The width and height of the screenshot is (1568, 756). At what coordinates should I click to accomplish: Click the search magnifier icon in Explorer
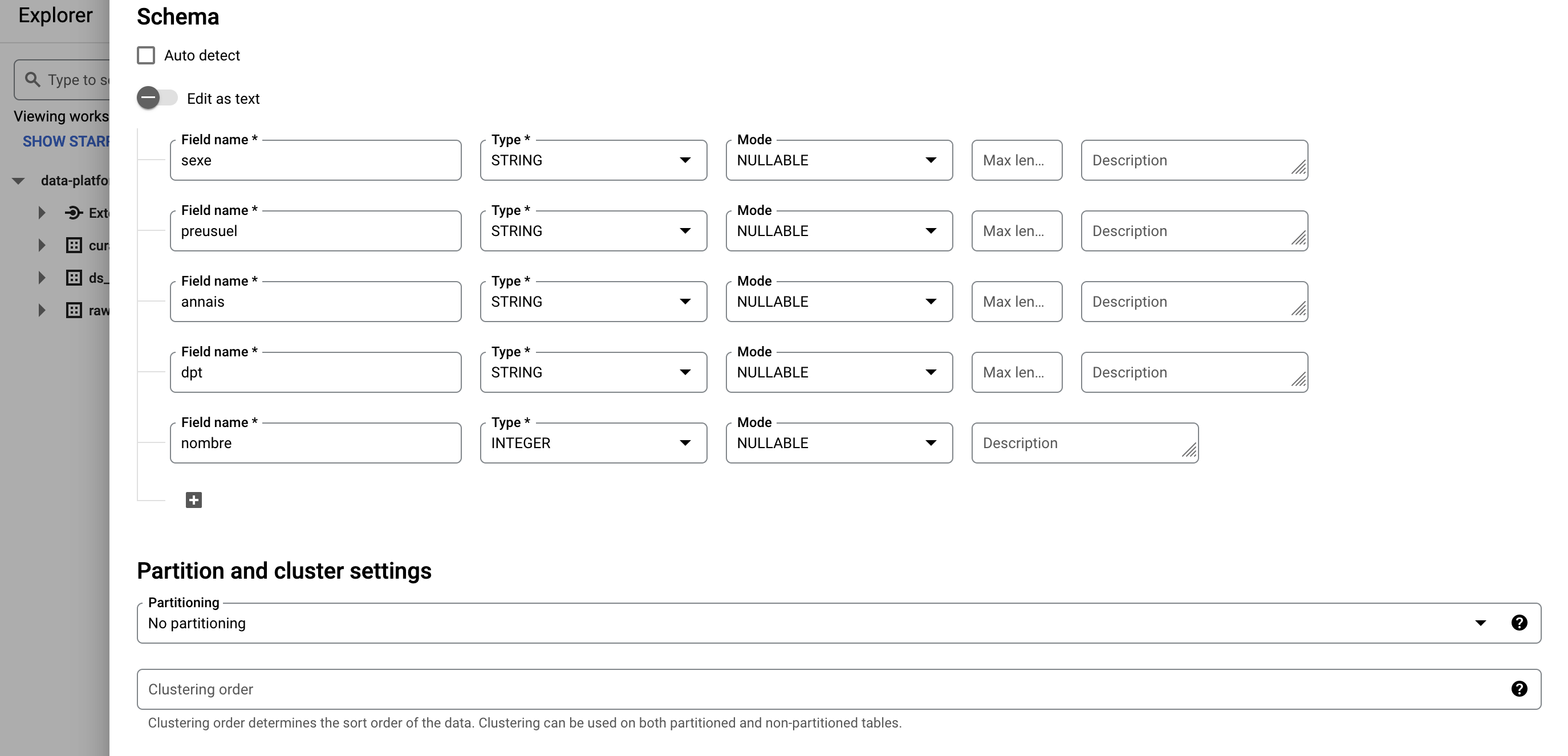[33, 80]
